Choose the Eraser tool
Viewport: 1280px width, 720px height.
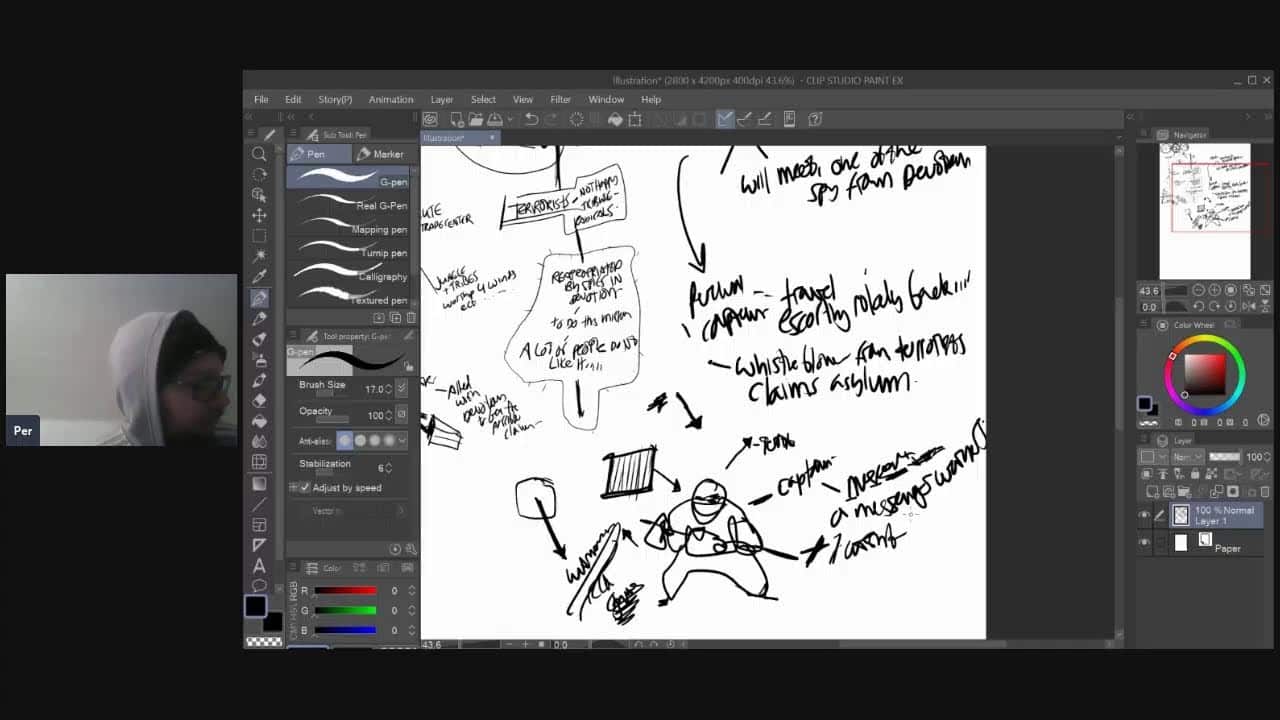click(x=259, y=400)
